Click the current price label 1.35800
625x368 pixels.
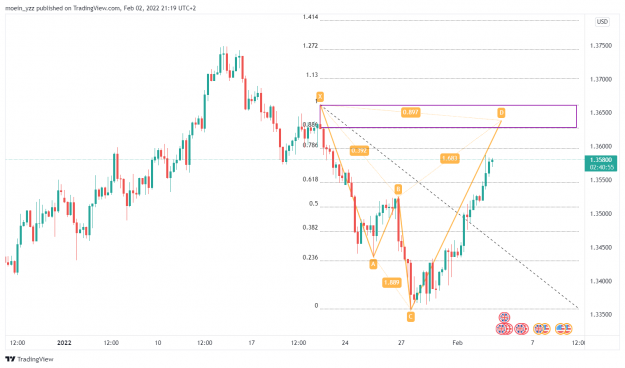[601, 160]
